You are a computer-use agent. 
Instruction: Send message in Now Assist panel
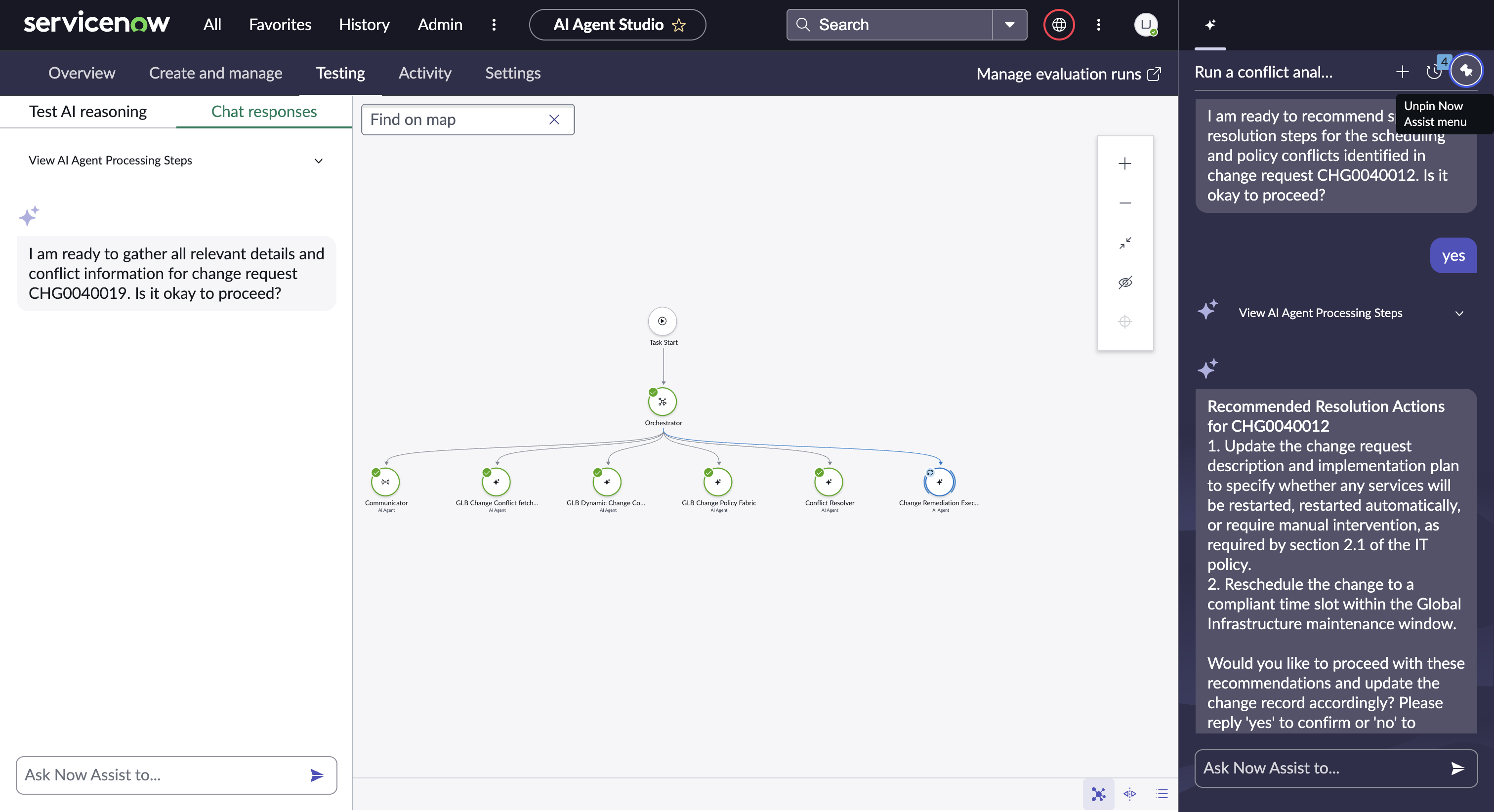point(1457,769)
